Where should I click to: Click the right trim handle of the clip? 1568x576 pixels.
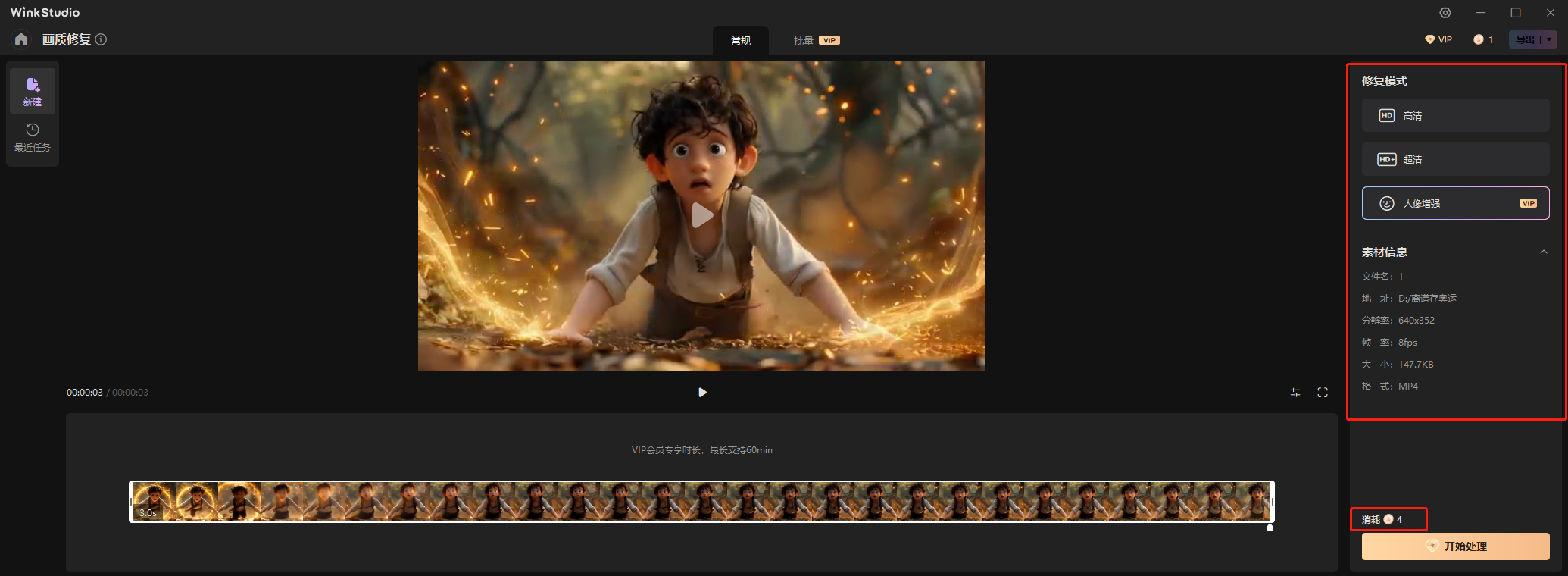[1272, 501]
